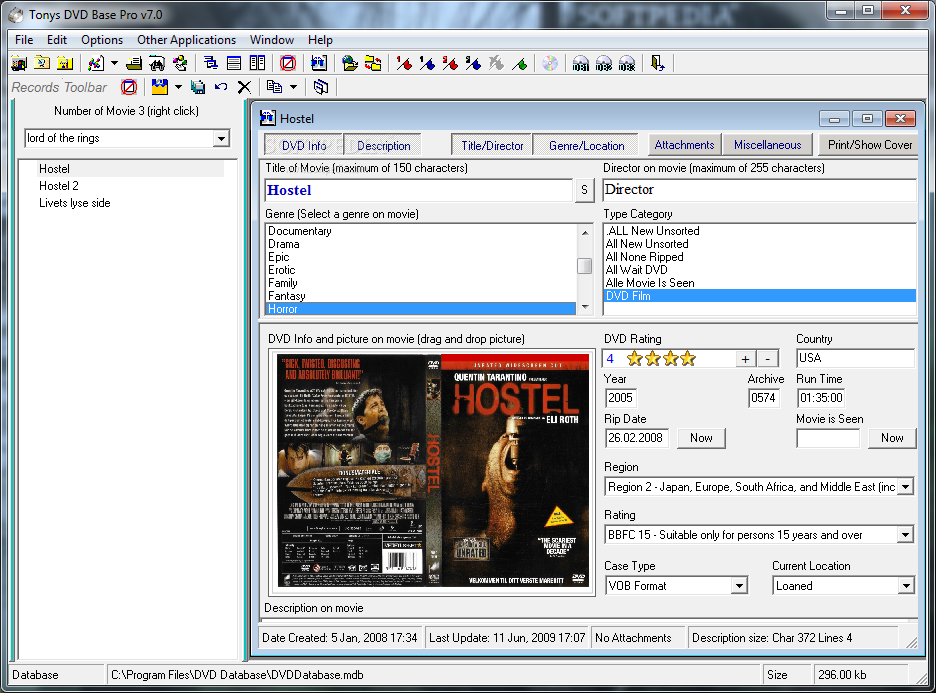Click the single list layout view icon
The height and width of the screenshot is (693, 936).
coord(234,63)
